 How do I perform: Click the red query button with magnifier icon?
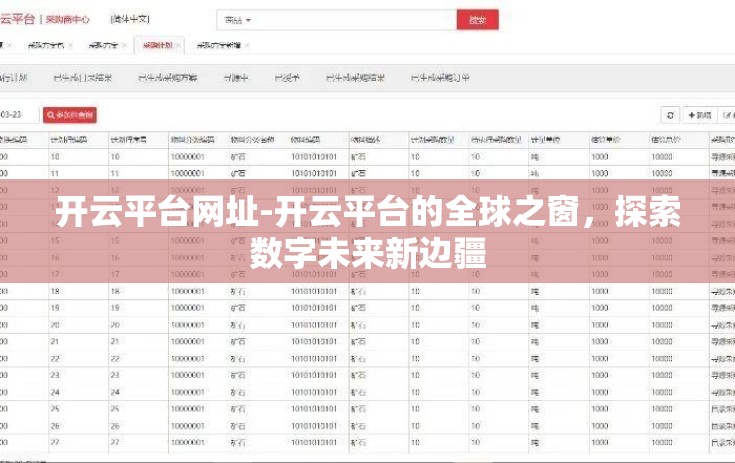[70, 115]
